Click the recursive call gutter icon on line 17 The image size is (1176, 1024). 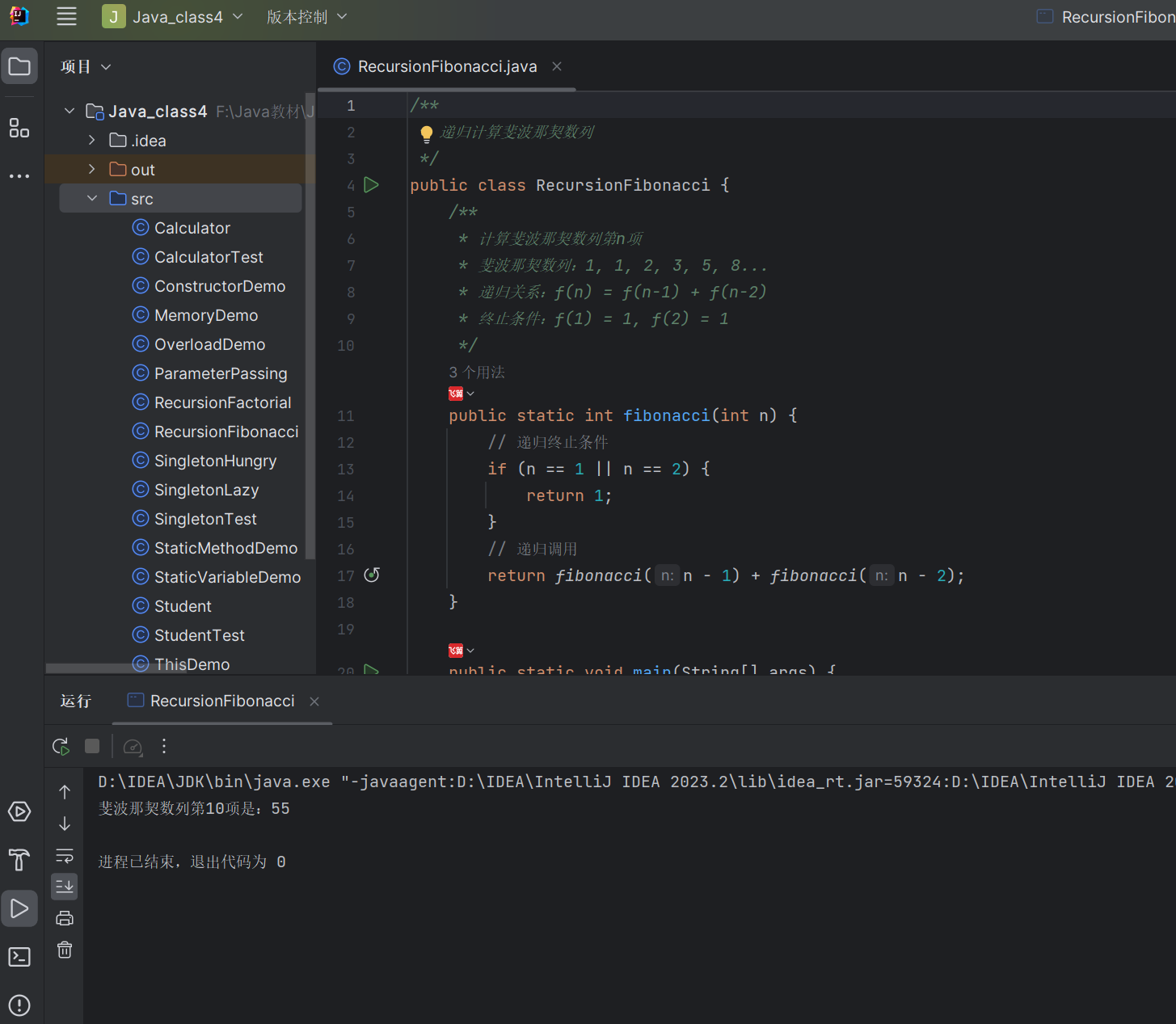click(x=372, y=575)
